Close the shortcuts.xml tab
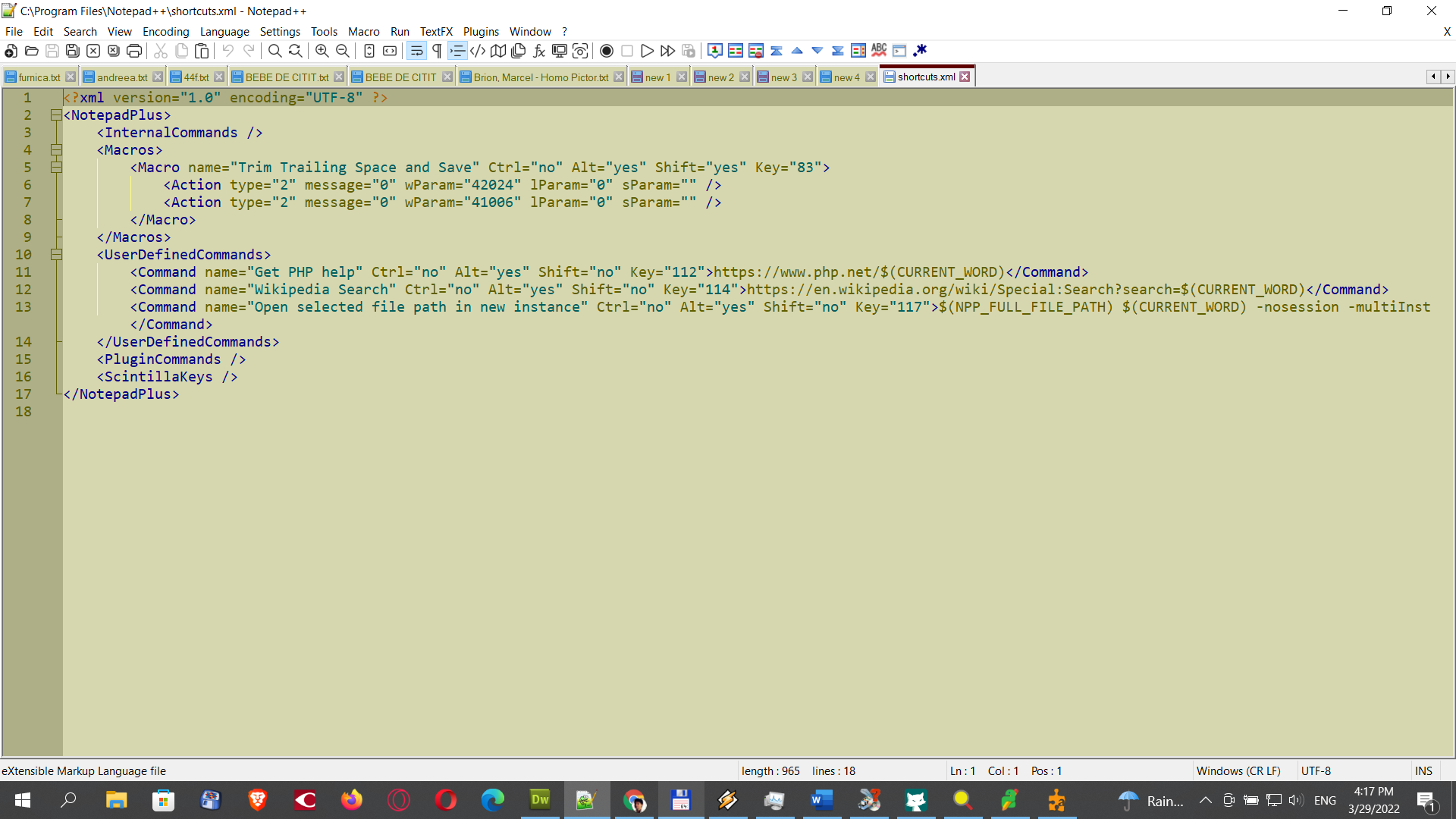Viewport: 1456px width, 819px height. 965,77
